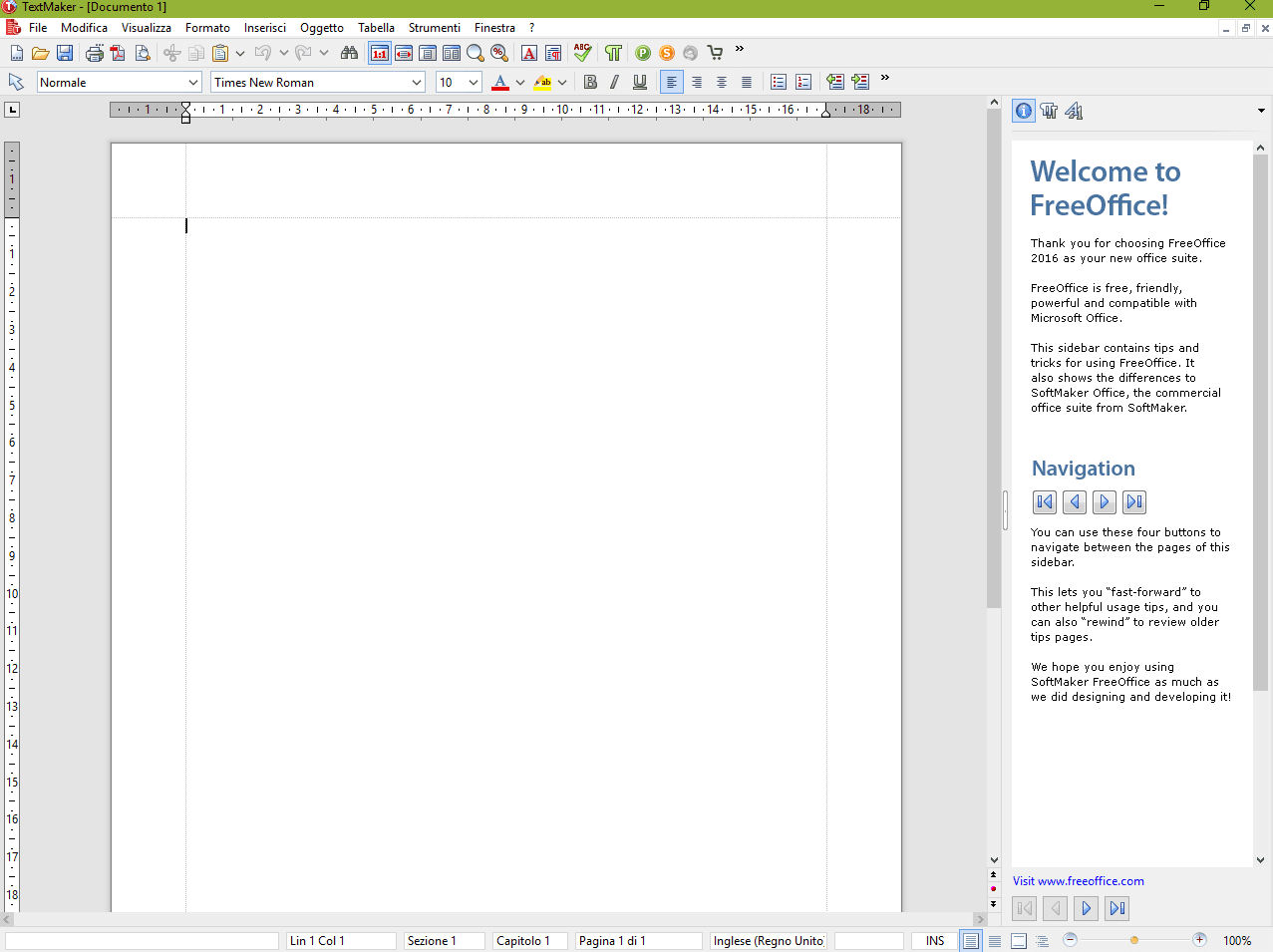Open the Normale paragraph style dropdown
Viewport: 1273px width, 952px height.
point(193,83)
